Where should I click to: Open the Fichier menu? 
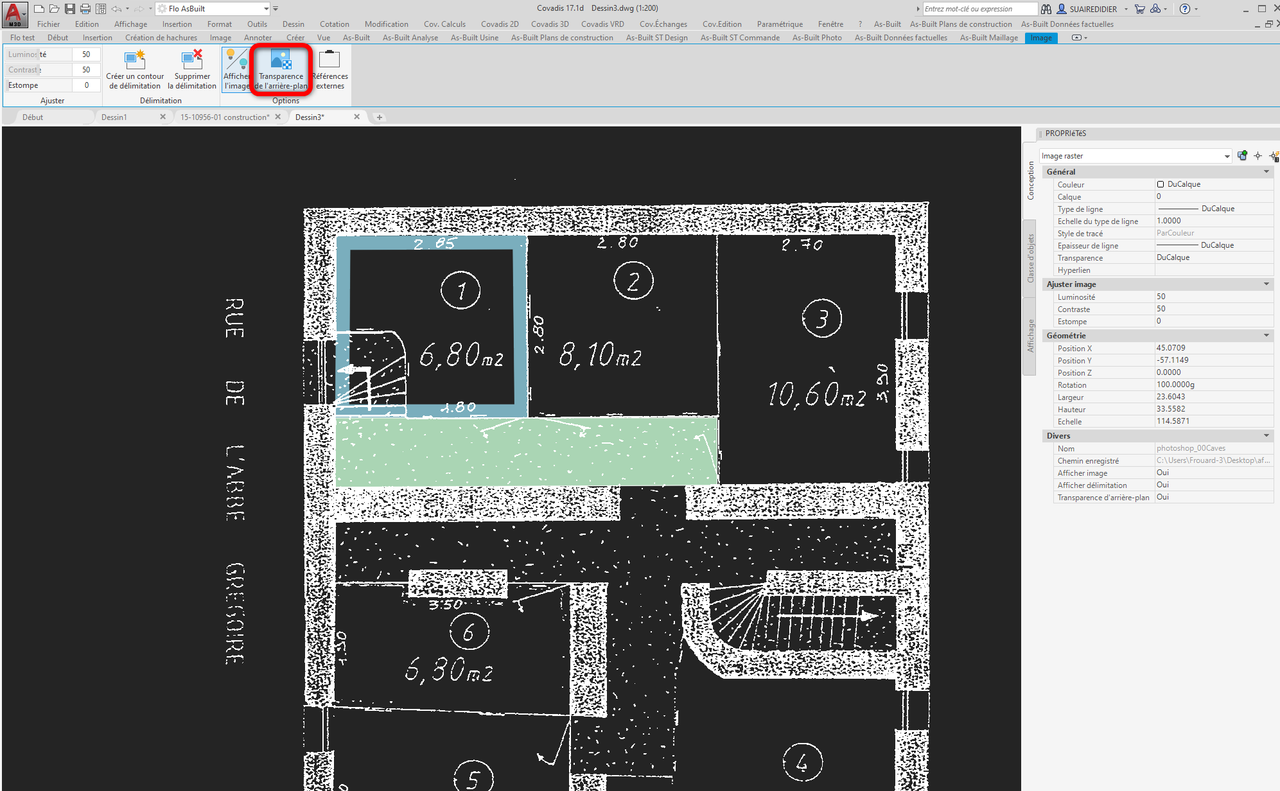point(49,24)
